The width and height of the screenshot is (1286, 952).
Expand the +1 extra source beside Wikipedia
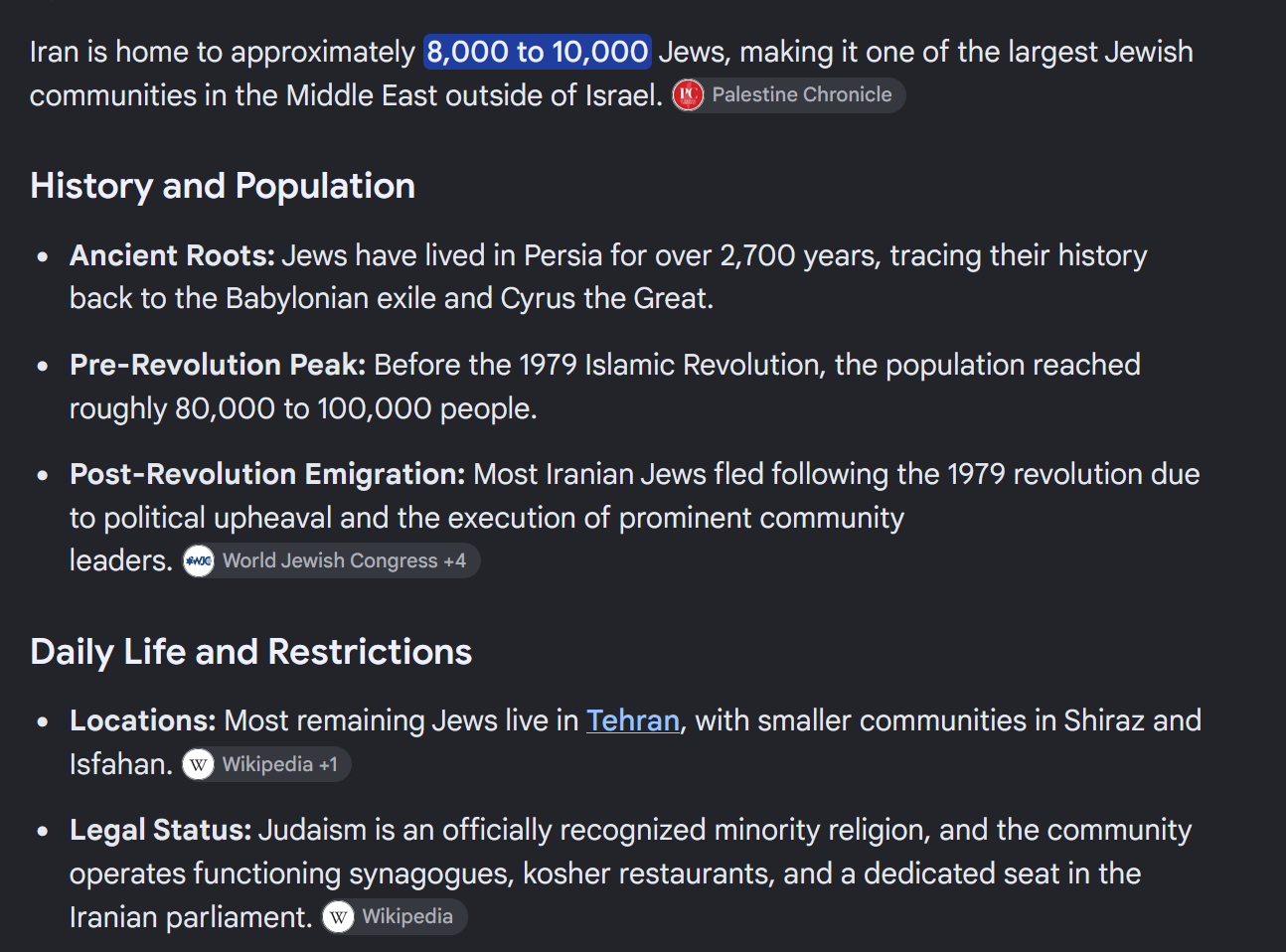(x=329, y=764)
